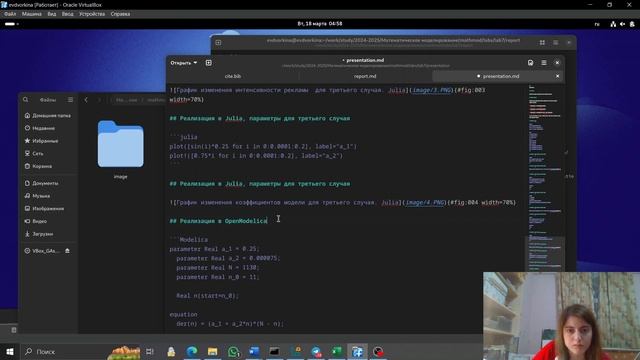
Task: Open the Вид menu in VirtualBox
Action: pyautogui.click(x=51, y=14)
